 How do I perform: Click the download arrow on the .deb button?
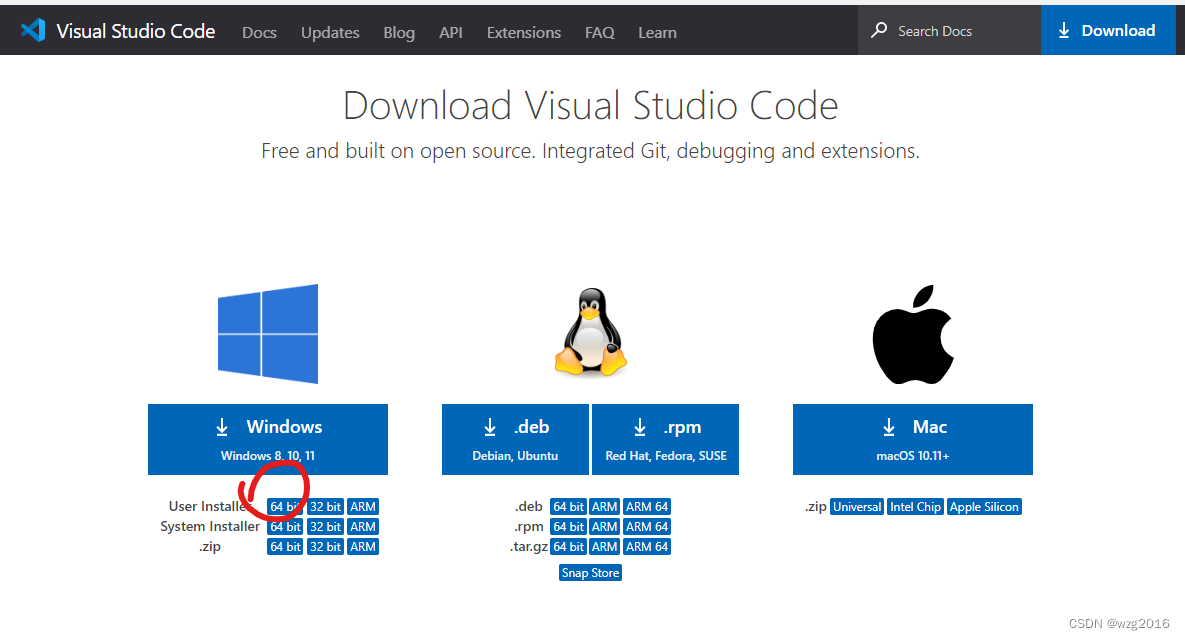pyautogui.click(x=490, y=426)
